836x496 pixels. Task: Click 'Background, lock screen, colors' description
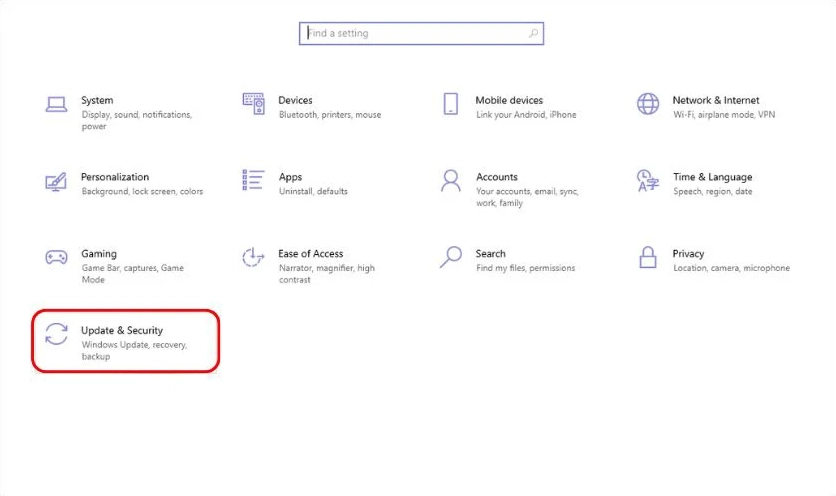(142, 191)
